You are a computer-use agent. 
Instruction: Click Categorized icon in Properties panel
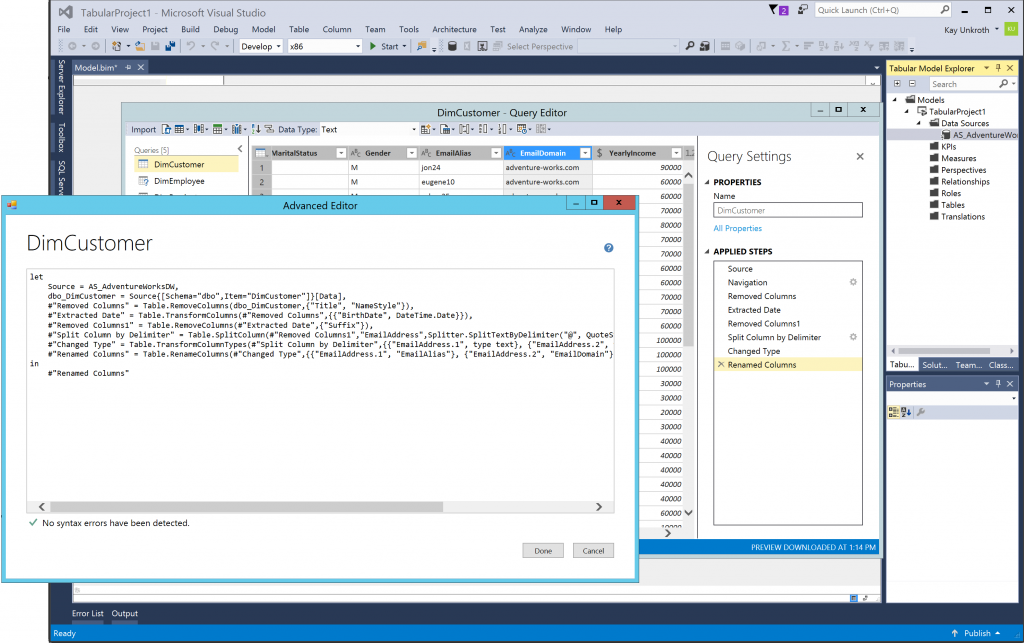click(894, 412)
